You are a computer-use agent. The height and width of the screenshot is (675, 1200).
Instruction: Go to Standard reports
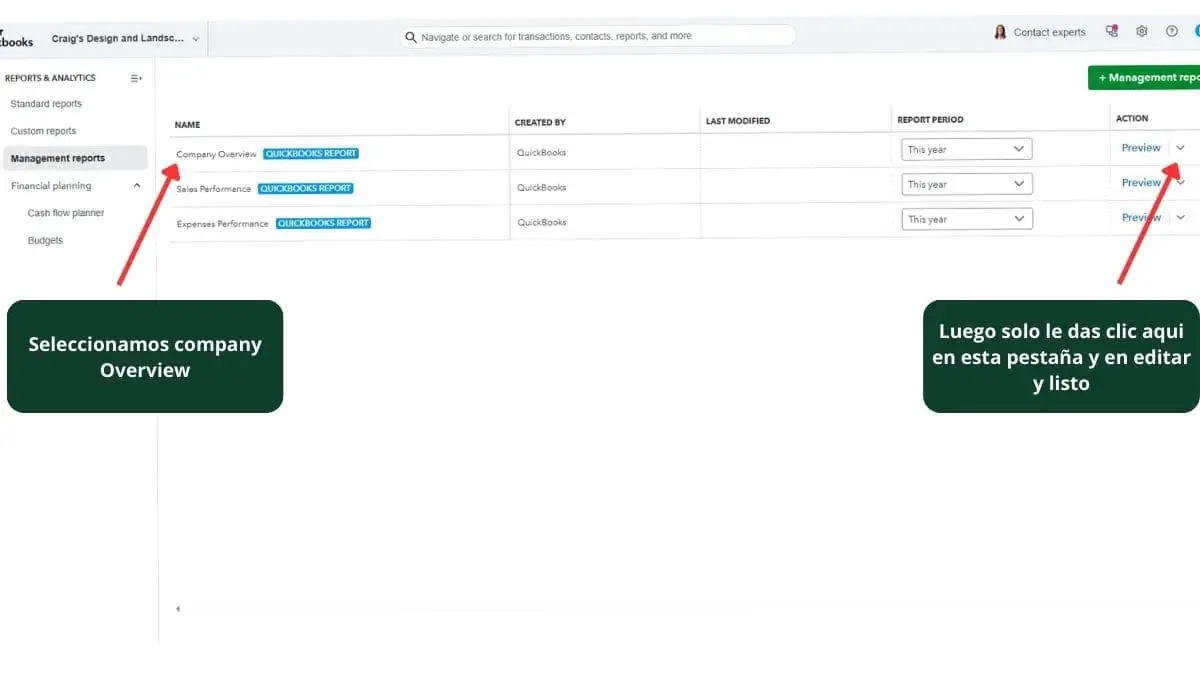click(x=46, y=104)
